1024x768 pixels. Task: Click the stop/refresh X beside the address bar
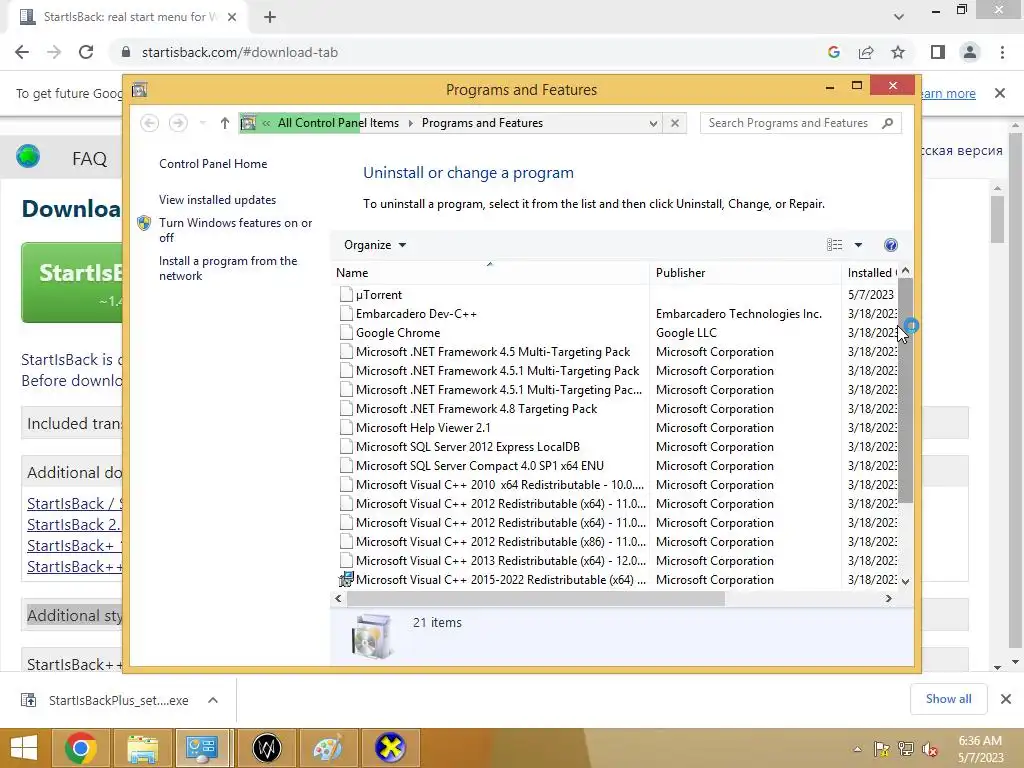click(675, 123)
